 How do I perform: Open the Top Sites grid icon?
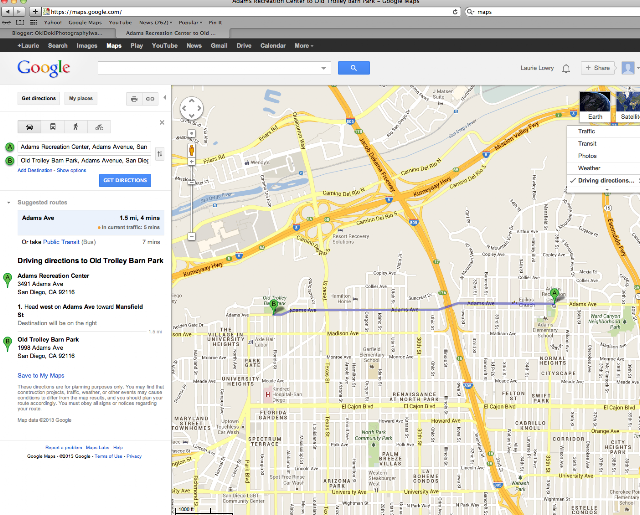pos(33,22)
